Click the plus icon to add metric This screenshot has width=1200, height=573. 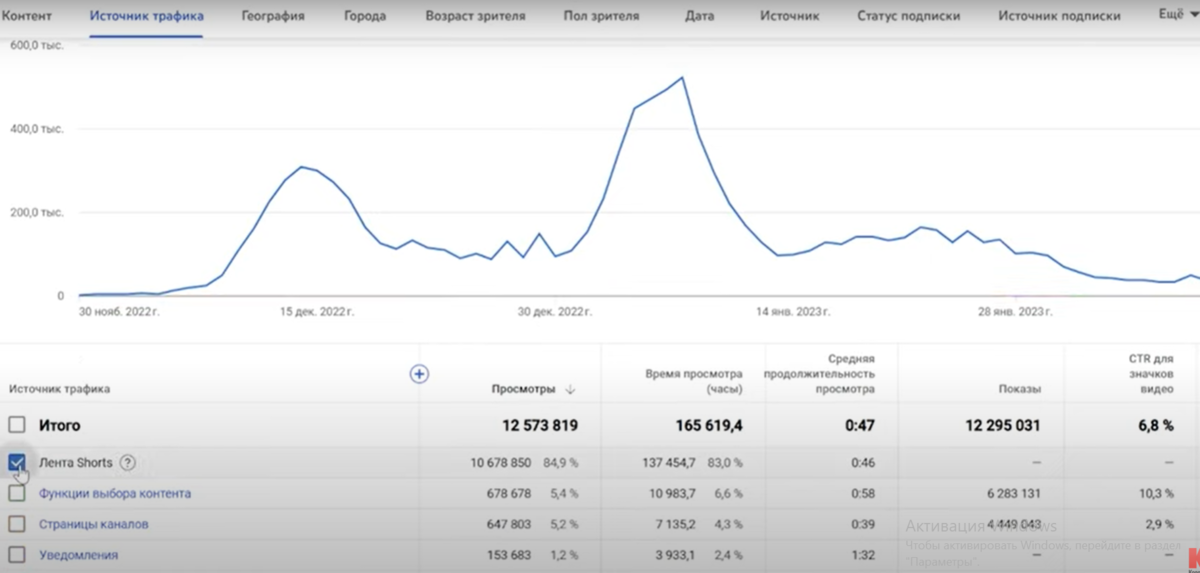[x=420, y=374]
